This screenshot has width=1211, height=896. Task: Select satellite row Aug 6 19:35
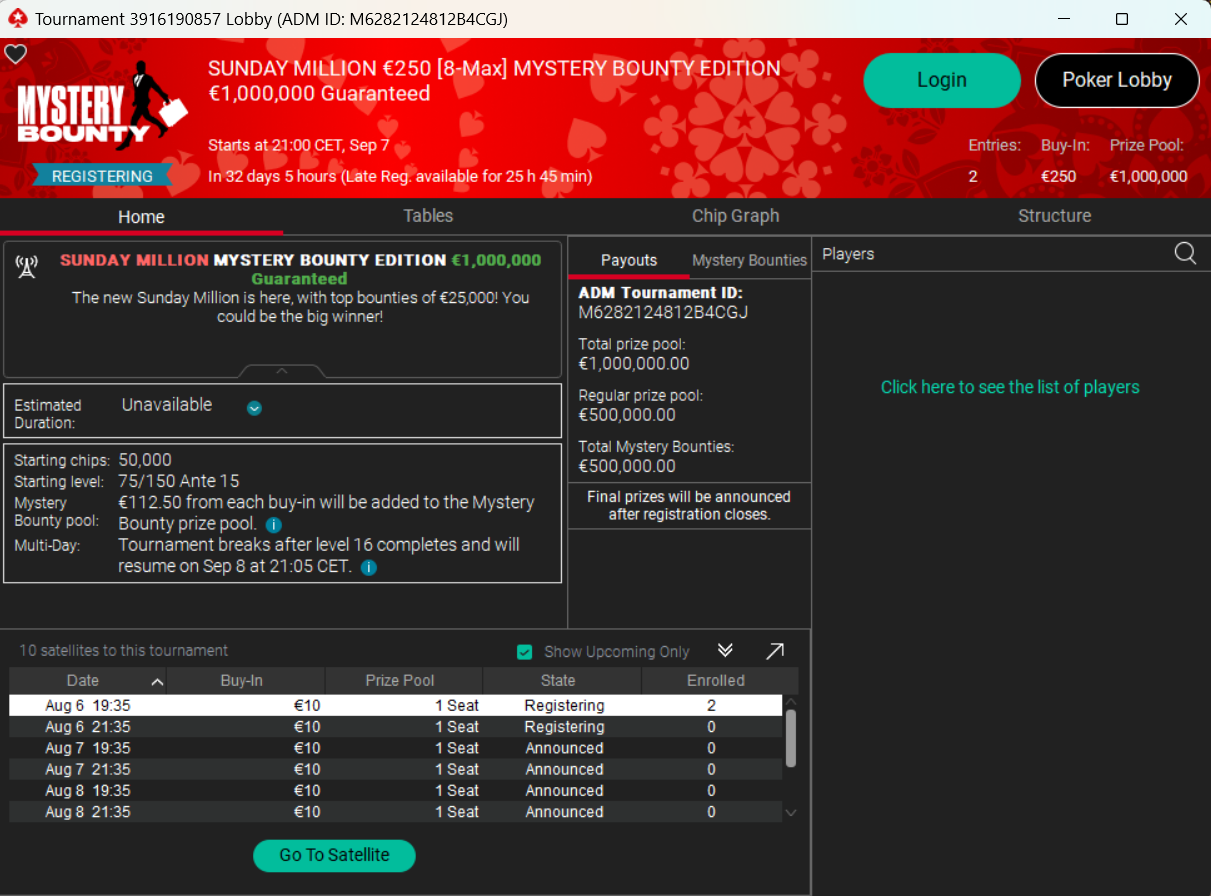coord(396,705)
